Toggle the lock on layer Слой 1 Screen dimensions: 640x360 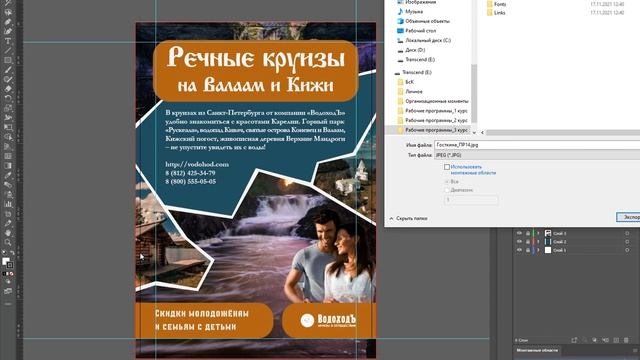[528, 250]
